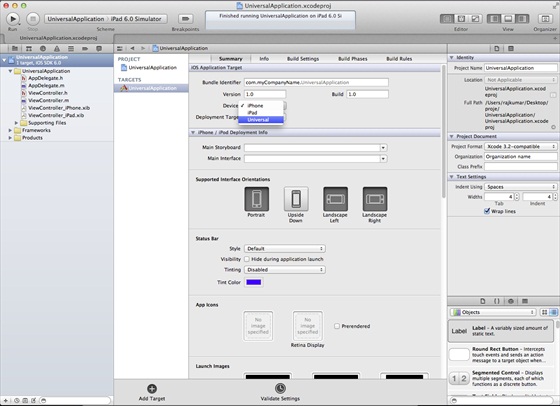Expand the Frameworks folder
This screenshot has width=560, height=406.
click(x=10, y=130)
